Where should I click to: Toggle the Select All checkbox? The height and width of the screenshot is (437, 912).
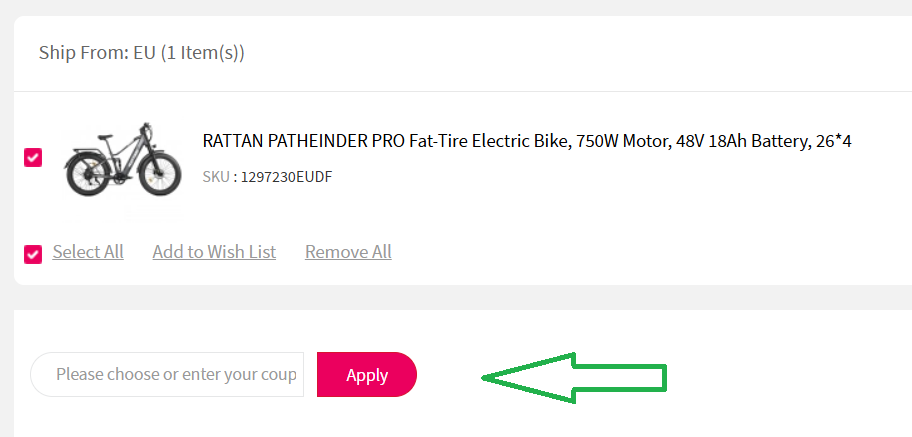click(x=33, y=253)
